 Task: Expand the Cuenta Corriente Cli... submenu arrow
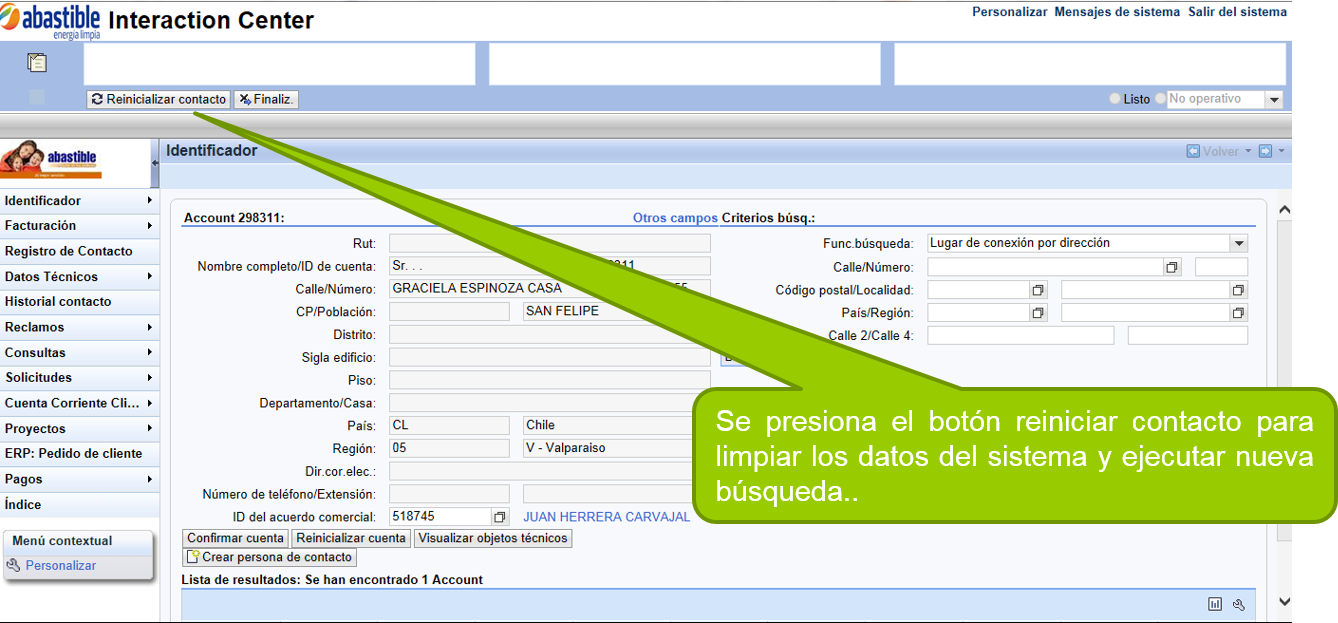click(149, 403)
